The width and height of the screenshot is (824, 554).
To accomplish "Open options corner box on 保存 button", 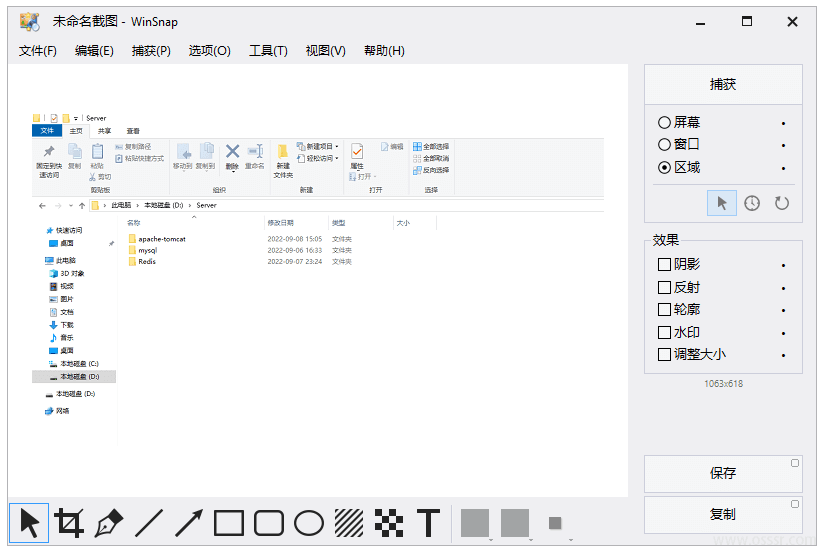I will pyautogui.click(x=795, y=463).
